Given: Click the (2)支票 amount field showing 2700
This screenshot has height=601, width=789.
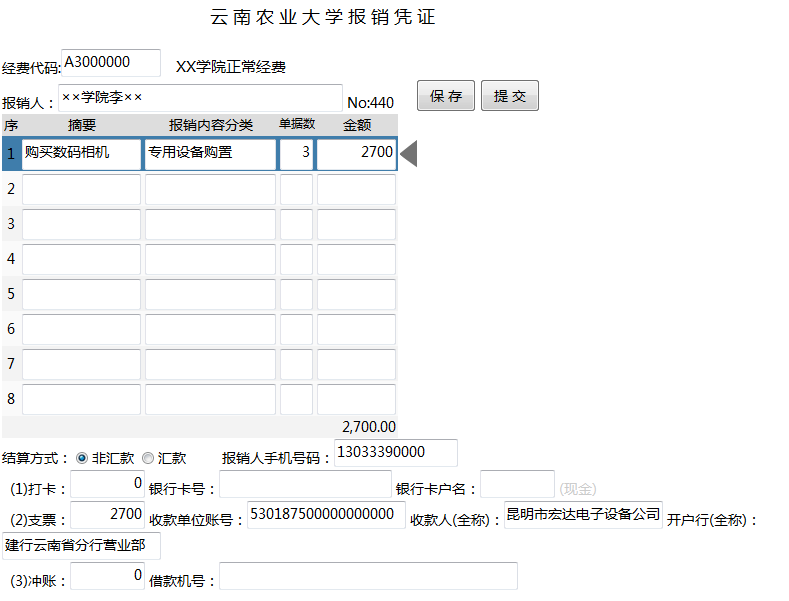Looking at the screenshot, I should (107, 515).
